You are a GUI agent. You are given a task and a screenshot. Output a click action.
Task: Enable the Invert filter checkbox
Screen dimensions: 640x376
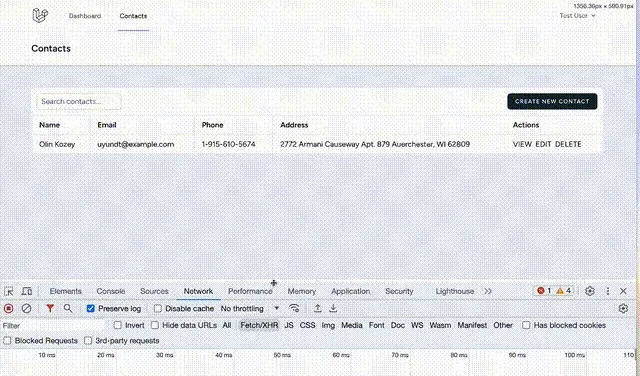point(118,325)
